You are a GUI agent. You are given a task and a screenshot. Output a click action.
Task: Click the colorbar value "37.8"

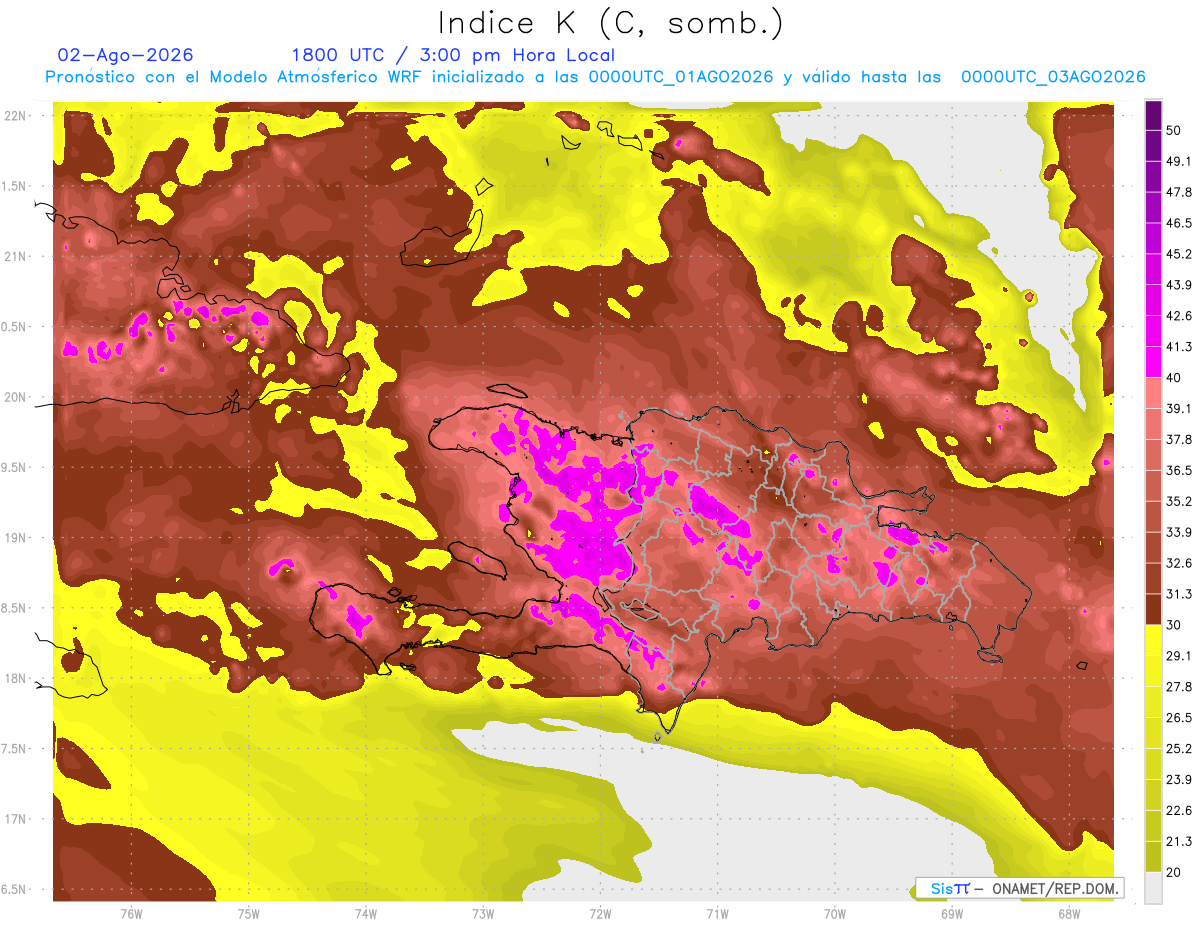pyautogui.click(x=1179, y=440)
